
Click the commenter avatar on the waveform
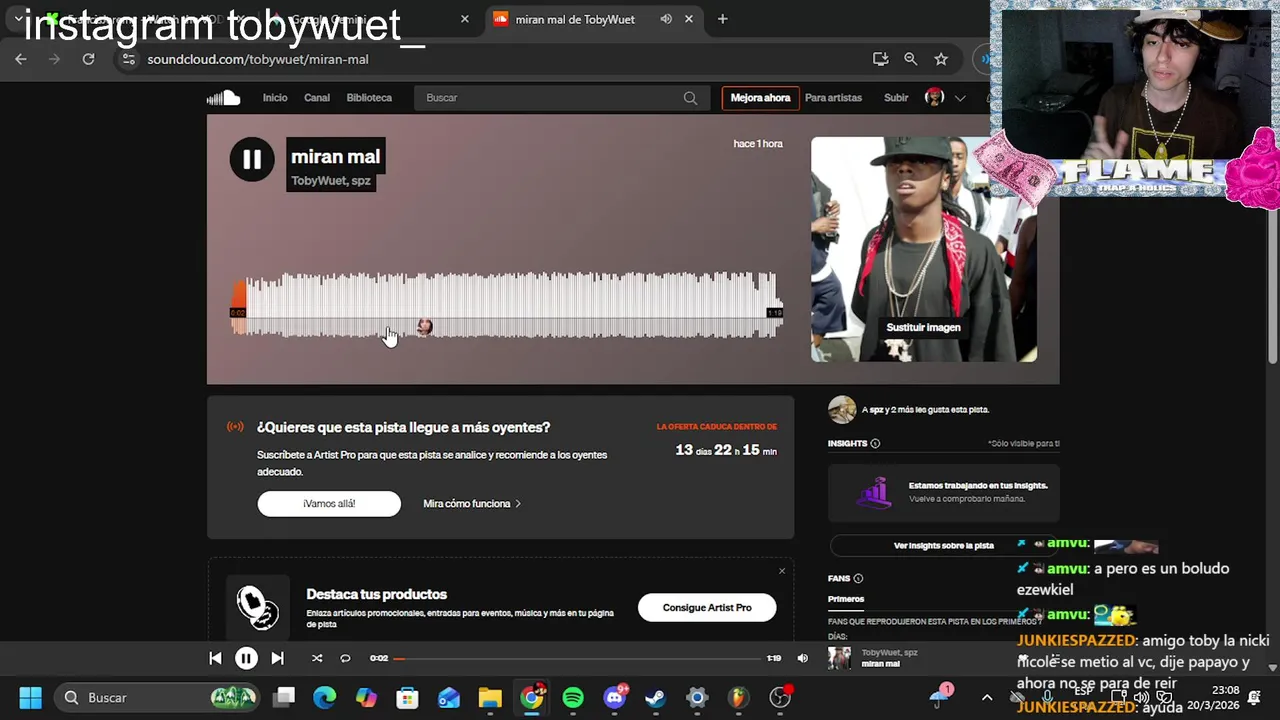pyautogui.click(x=425, y=326)
